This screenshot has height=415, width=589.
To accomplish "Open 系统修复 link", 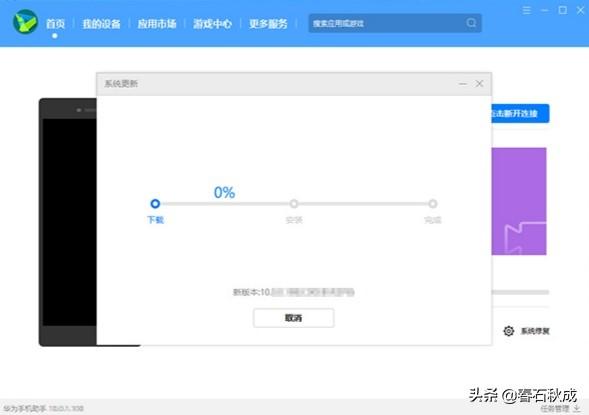I will 535,331.
